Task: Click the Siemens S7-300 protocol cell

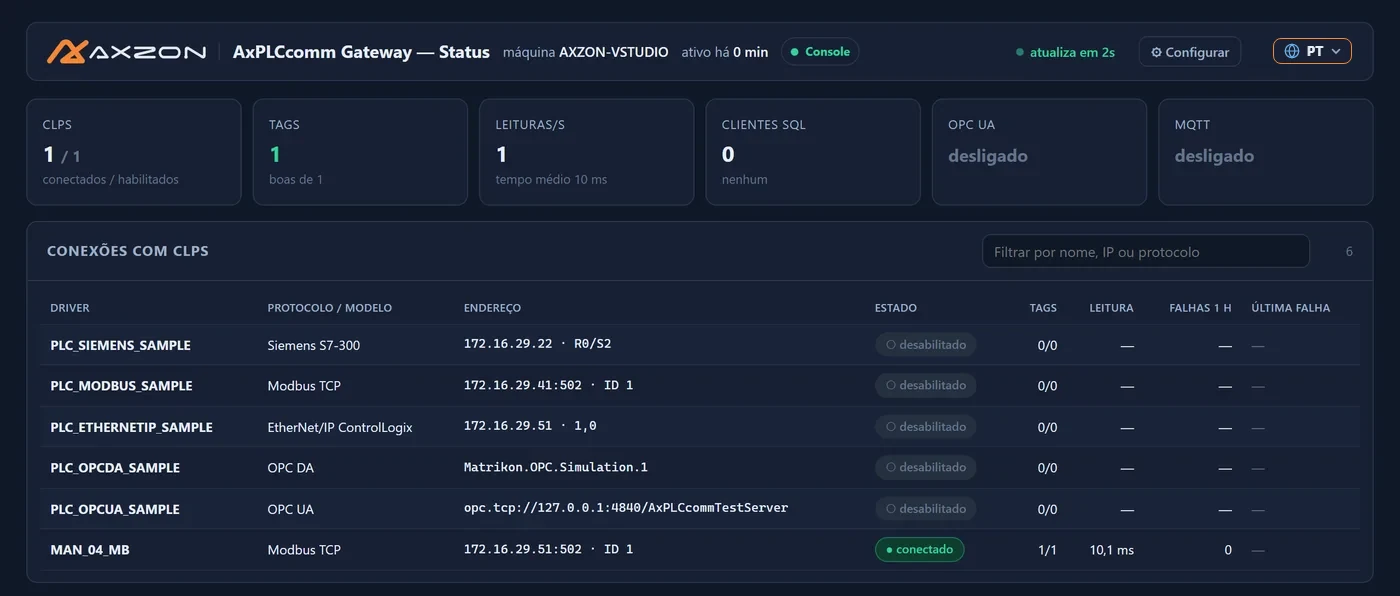Action: (x=314, y=345)
